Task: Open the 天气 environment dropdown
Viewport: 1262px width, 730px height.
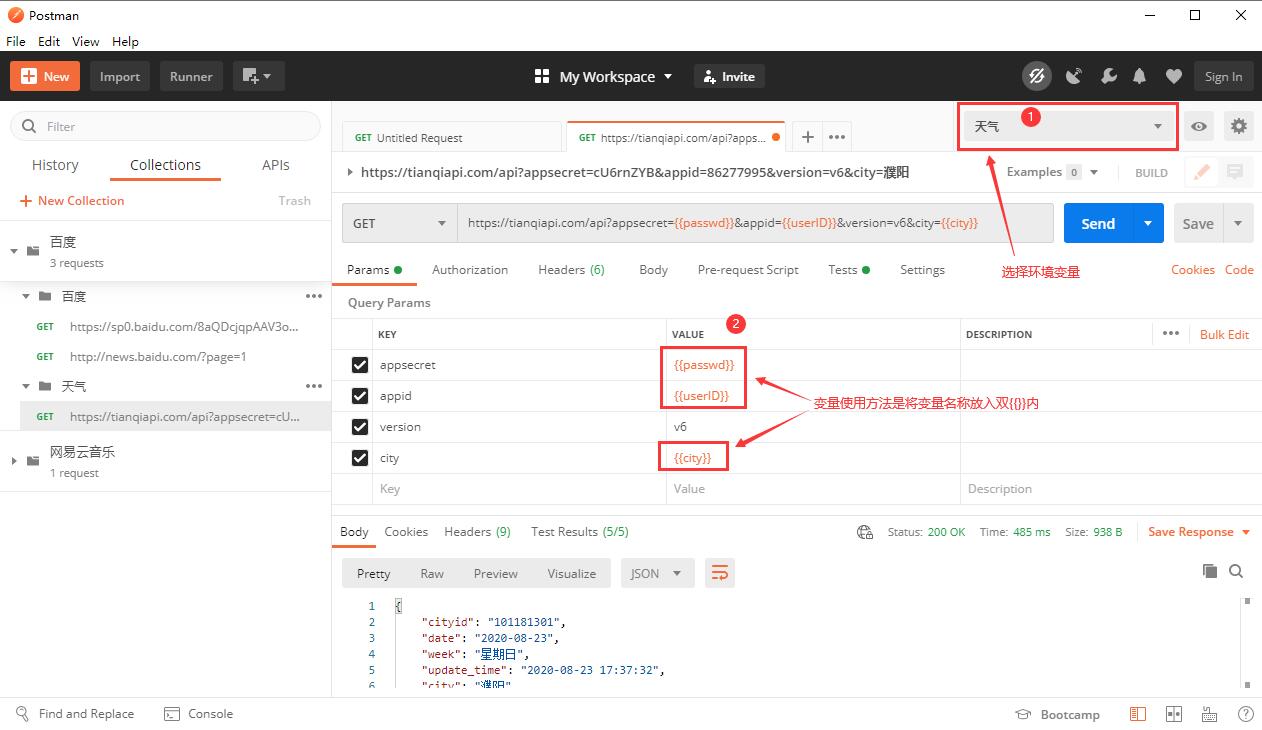Action: click(1068, 126)
